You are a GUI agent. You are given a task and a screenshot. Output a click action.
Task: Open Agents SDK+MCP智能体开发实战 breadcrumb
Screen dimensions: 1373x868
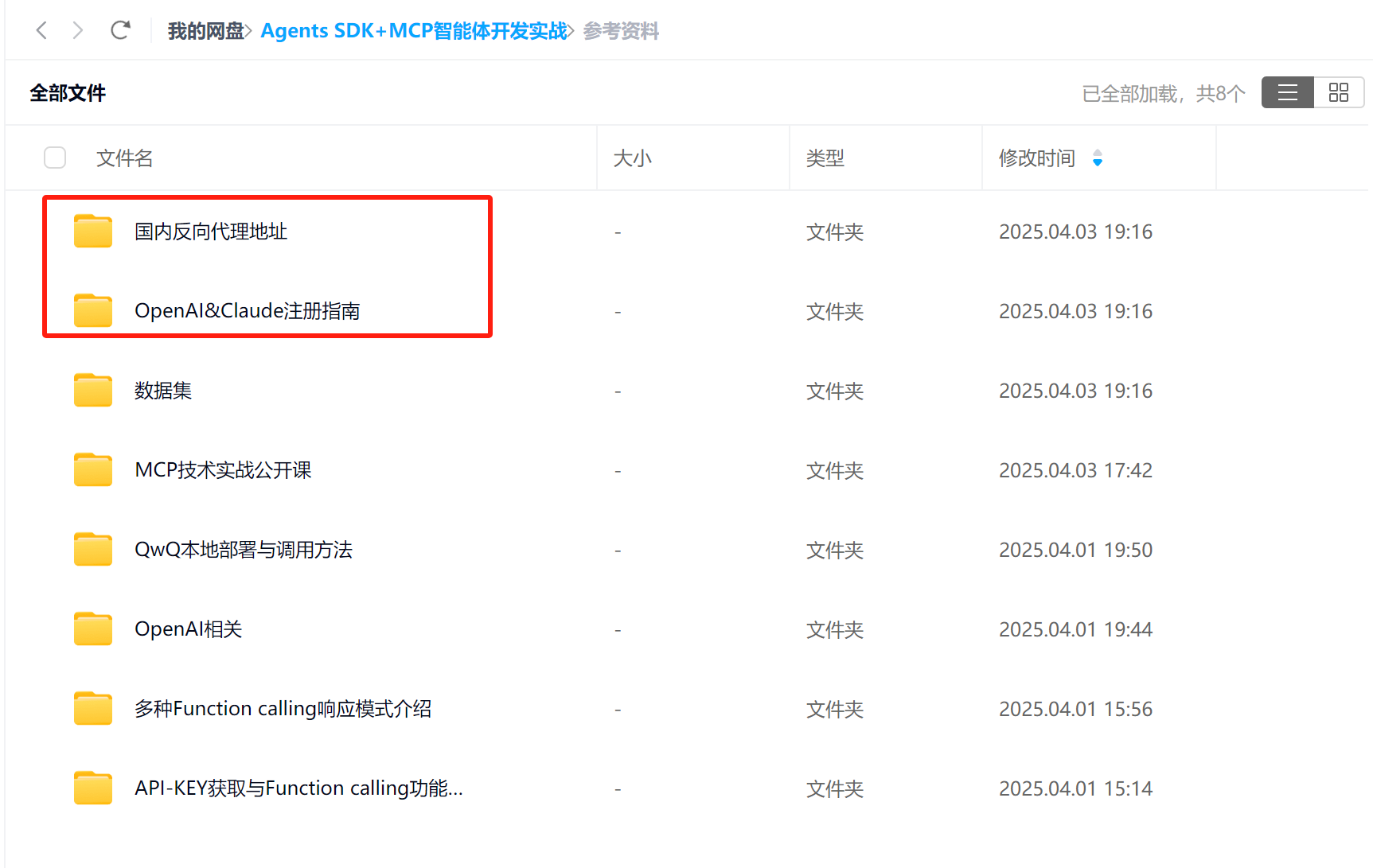414,31
